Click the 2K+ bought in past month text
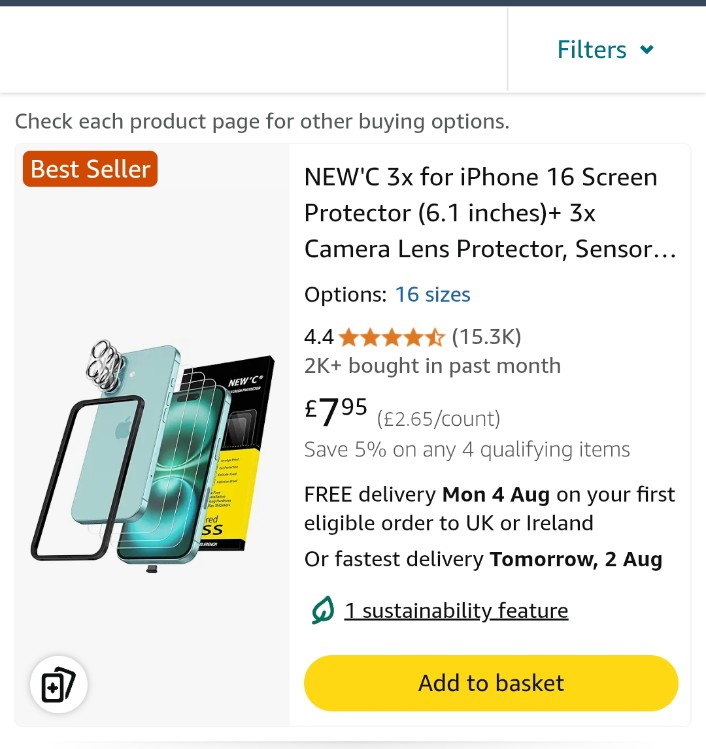The width and height of the screenshot is (706, 749). point(432,366)
